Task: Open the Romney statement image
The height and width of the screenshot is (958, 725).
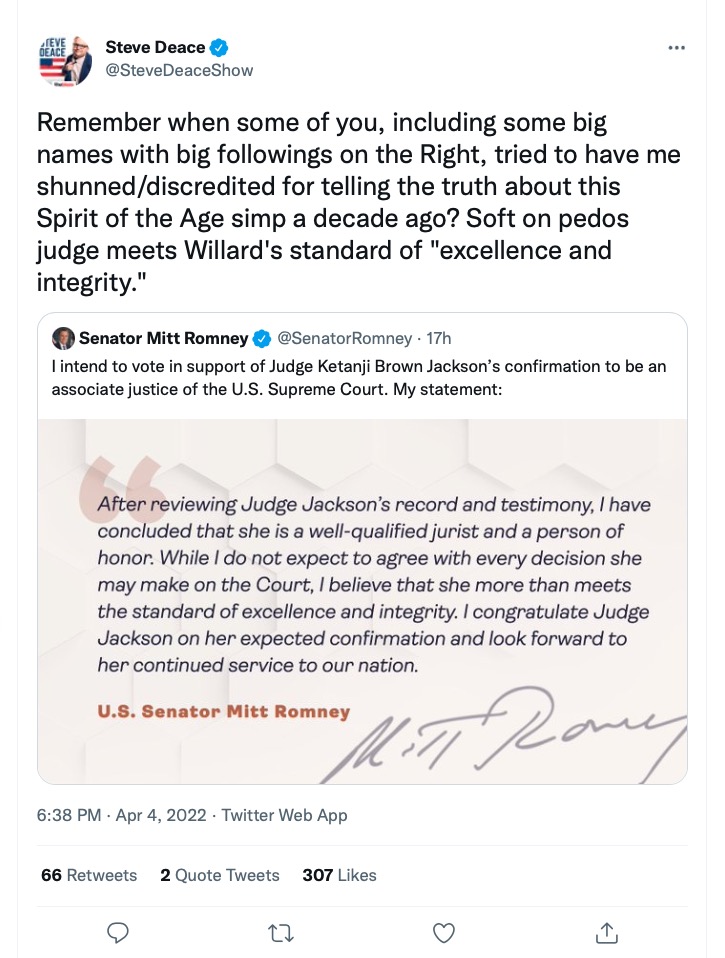Action: tap(362, 600)
